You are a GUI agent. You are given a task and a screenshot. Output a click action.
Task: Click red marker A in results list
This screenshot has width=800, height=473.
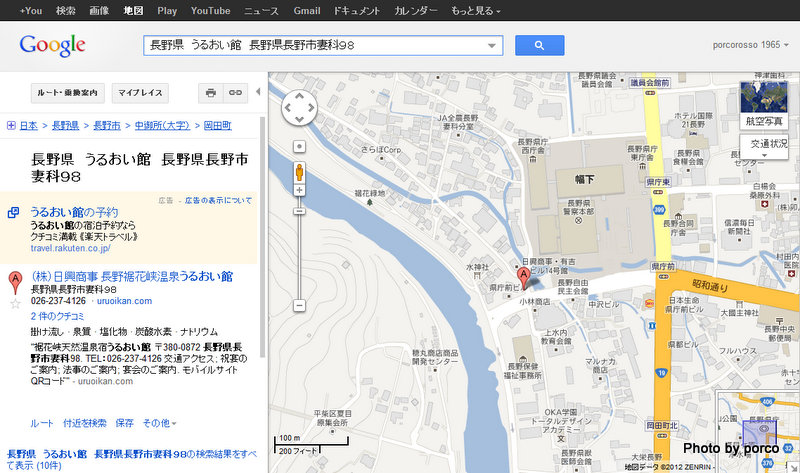tap(15, 283)
